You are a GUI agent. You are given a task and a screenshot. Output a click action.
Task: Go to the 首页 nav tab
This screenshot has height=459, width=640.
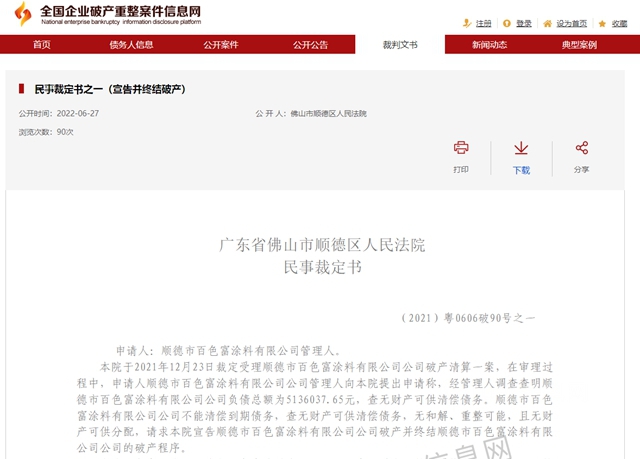tap(42, 44)
